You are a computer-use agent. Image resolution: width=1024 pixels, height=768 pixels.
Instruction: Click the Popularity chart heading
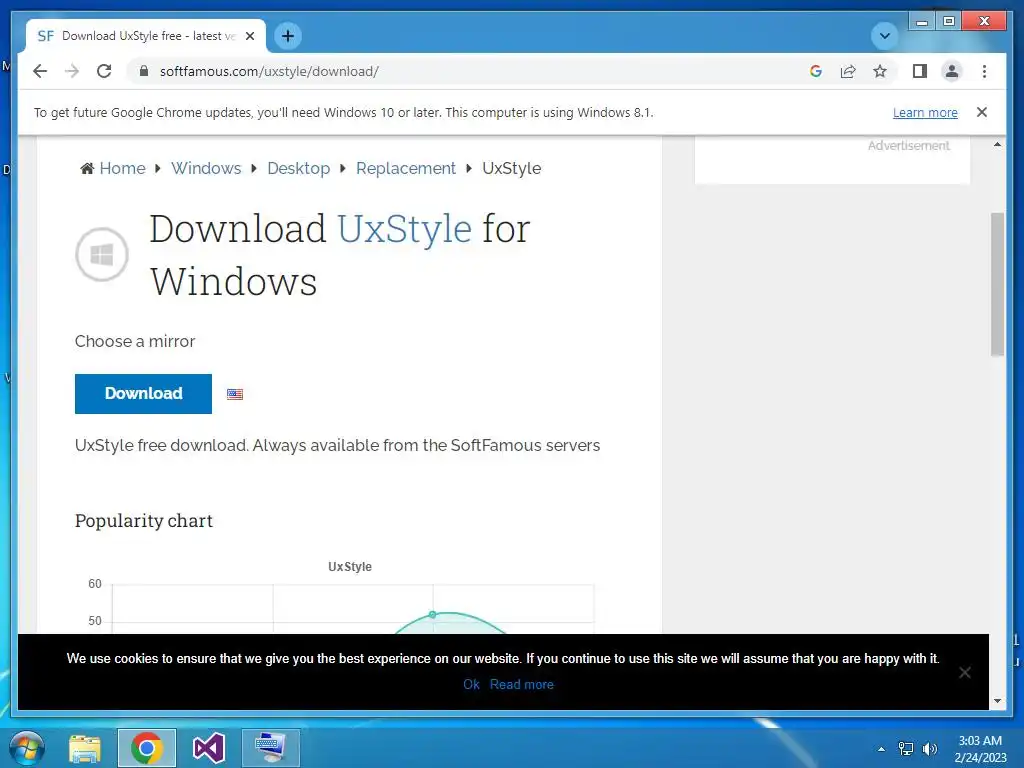click(x=144, y=520)
